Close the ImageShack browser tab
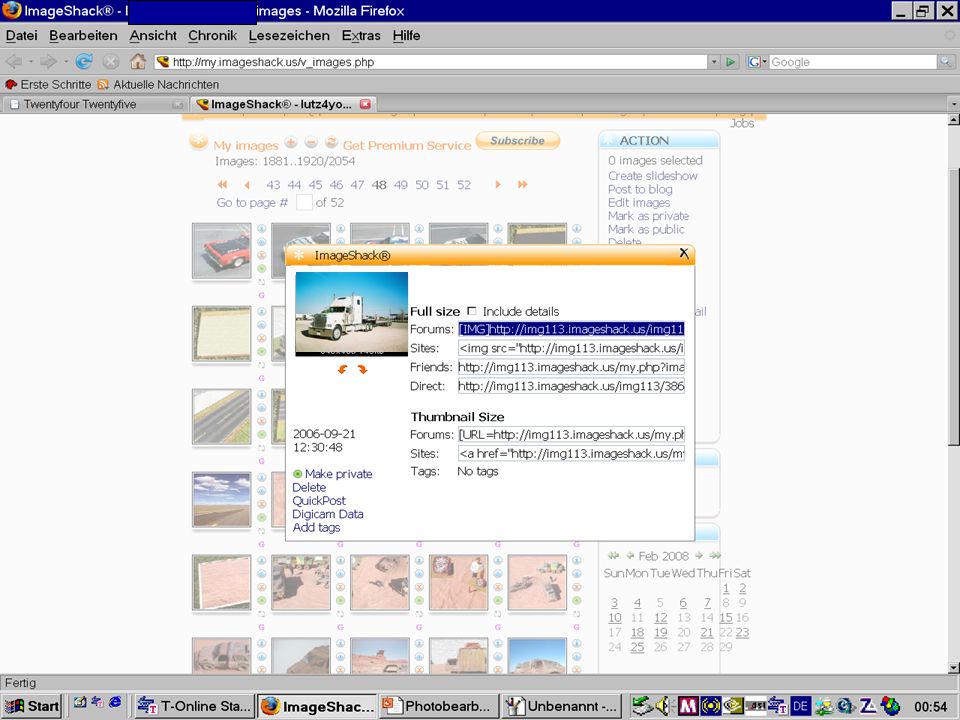The height and width of the screenshot is (720, 960). coord(366,104)
